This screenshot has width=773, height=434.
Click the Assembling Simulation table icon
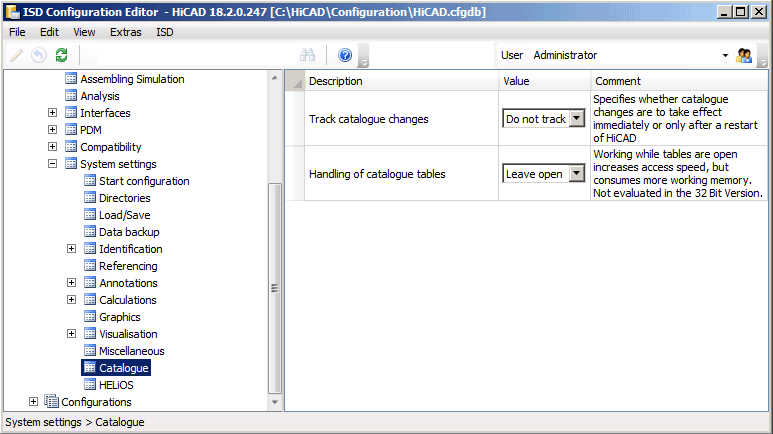coord(71,79)
